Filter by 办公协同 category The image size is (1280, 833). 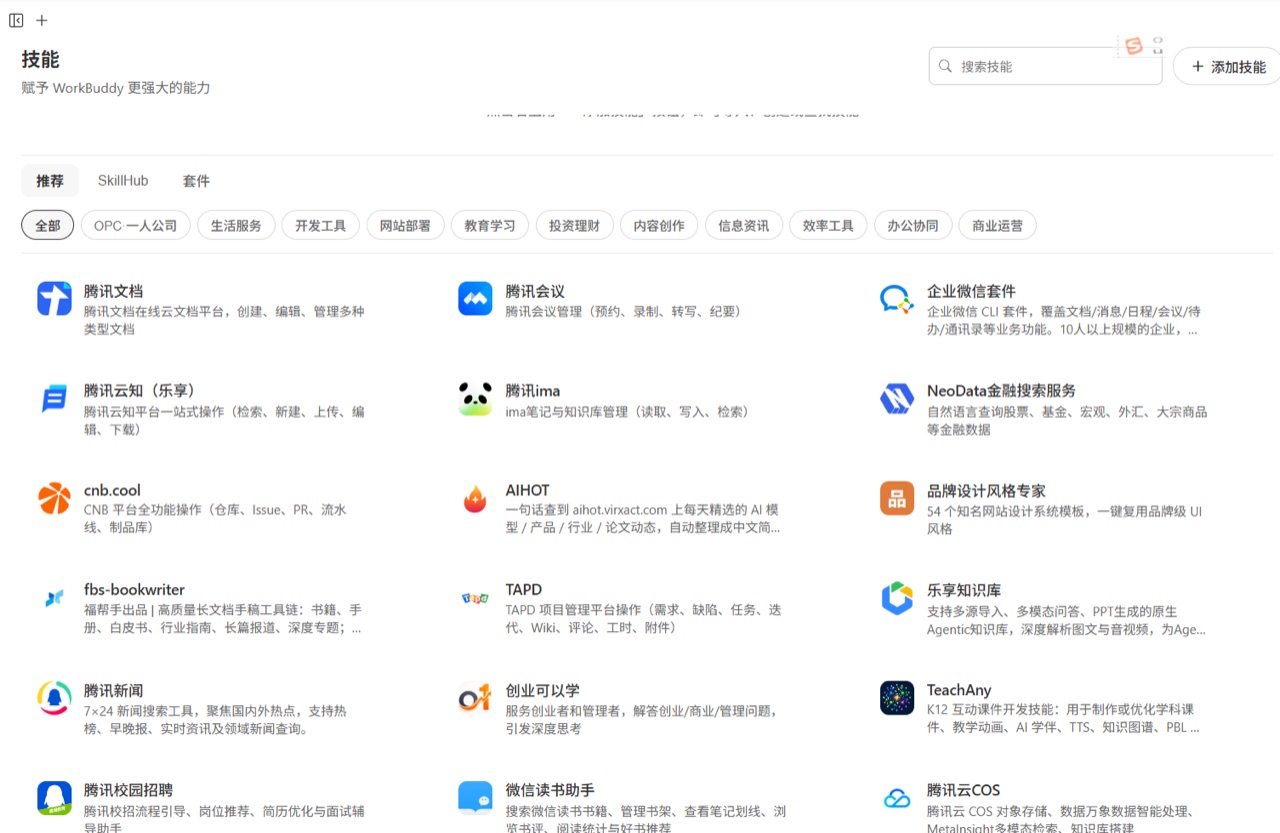[913, 225]
